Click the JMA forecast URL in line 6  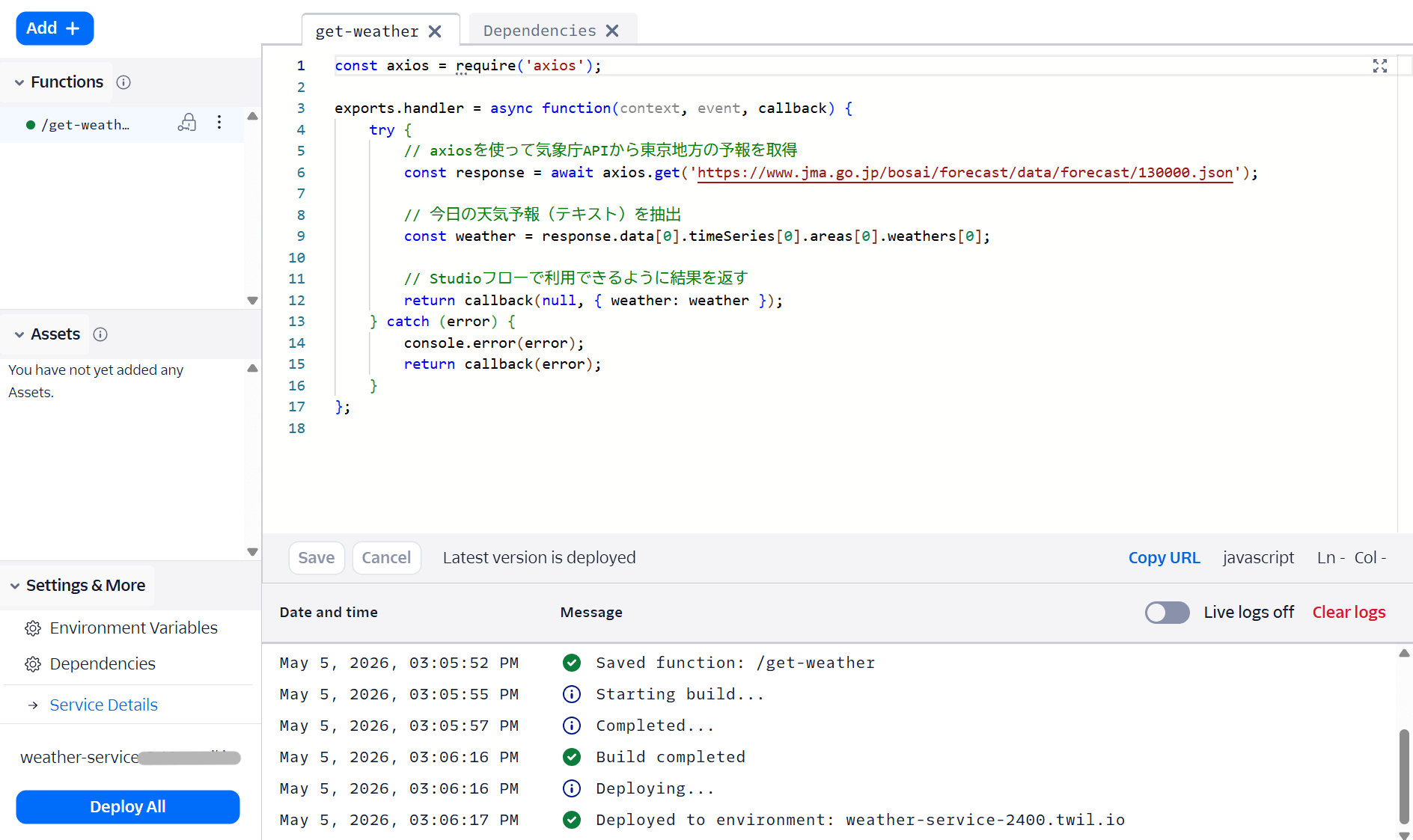point(965,173)
